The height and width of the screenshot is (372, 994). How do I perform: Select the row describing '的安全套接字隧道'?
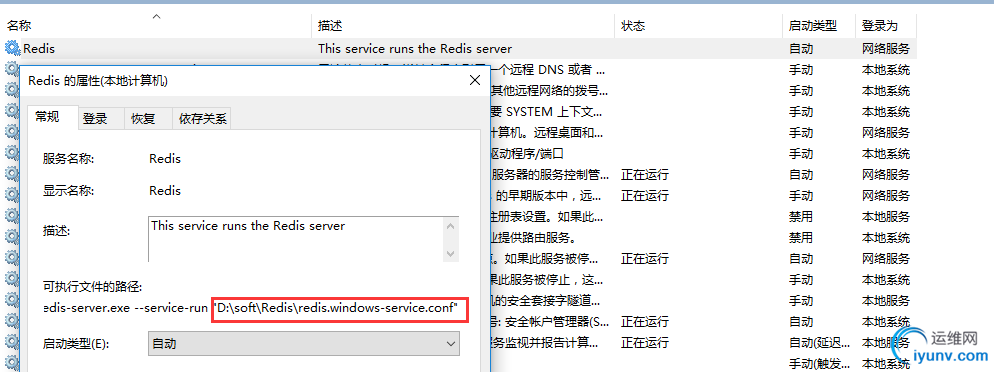tap(546, 300)
